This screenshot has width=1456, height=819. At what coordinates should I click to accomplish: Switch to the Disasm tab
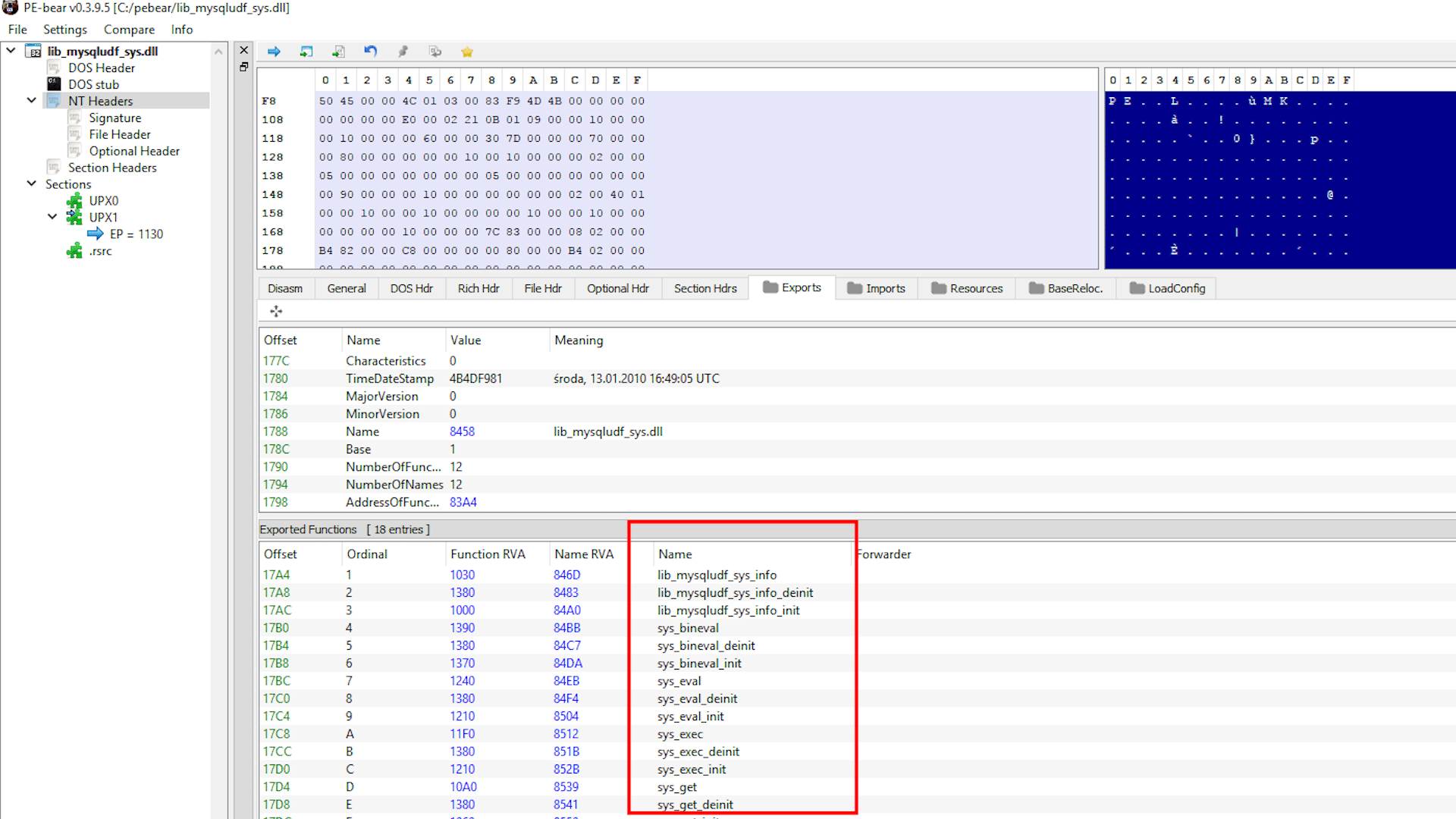point(285,288)
